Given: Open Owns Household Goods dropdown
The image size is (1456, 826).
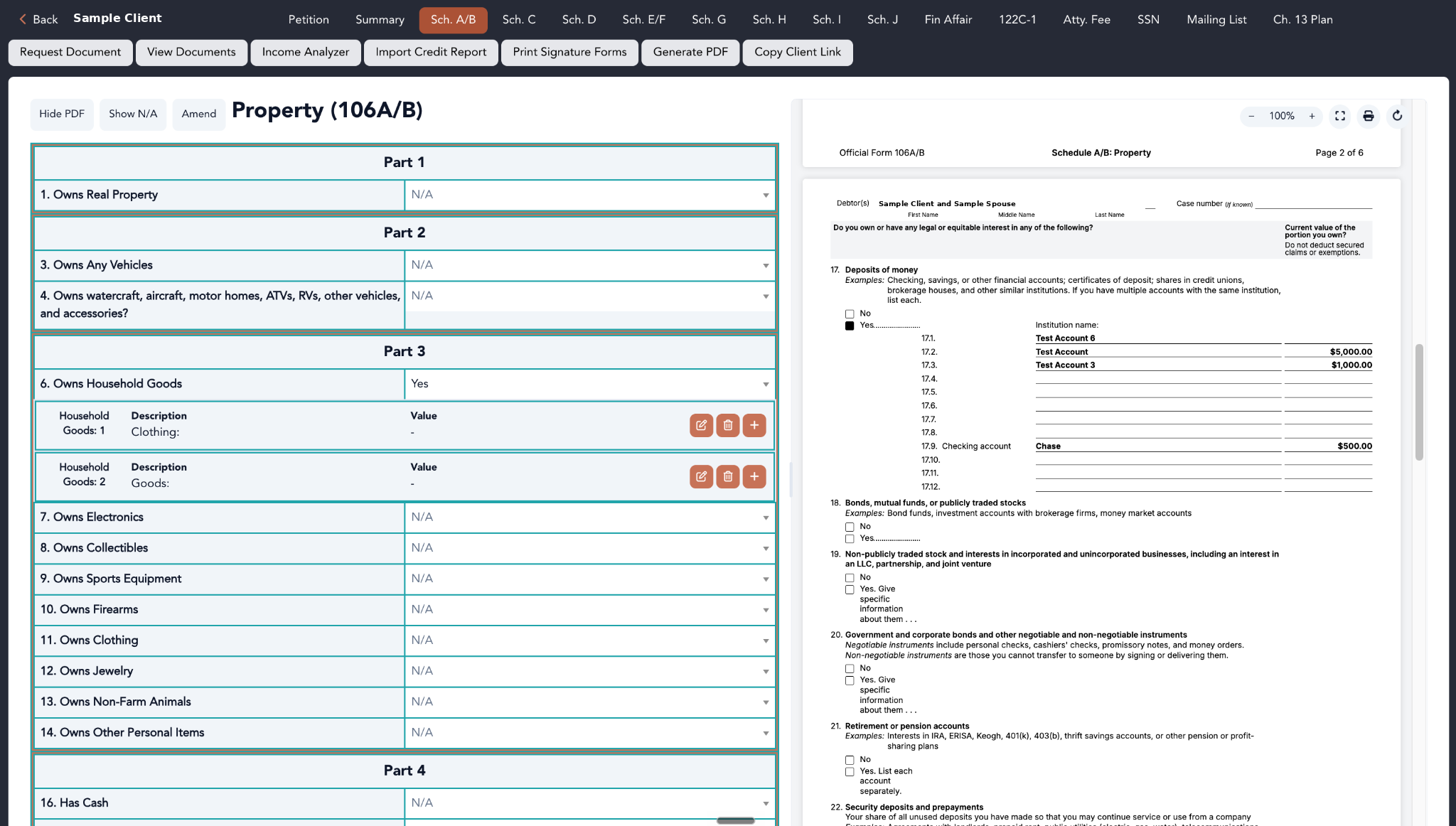Looking at the screenshot, I should (x=589, y=384).
